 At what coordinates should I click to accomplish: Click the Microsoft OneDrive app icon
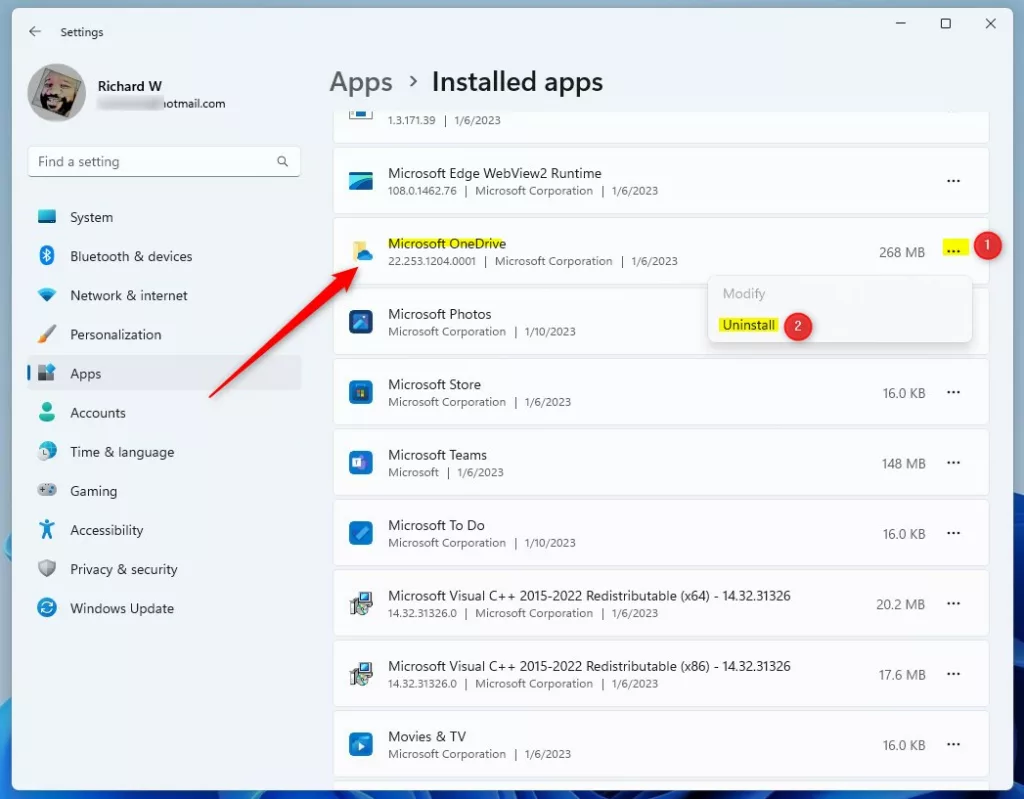click(x=361, y=252)
